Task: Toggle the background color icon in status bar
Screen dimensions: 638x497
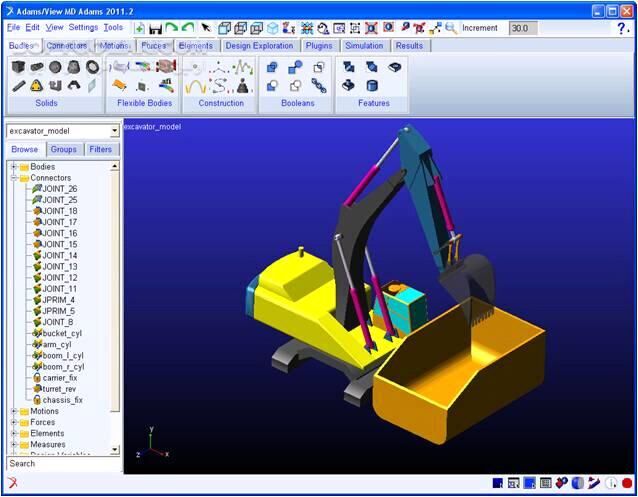Action: [x=496, y=483]
